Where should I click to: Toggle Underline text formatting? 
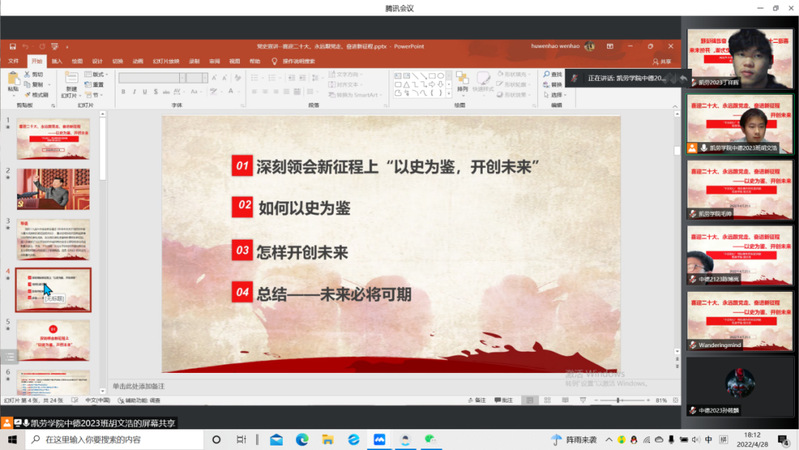click(146, 92)
